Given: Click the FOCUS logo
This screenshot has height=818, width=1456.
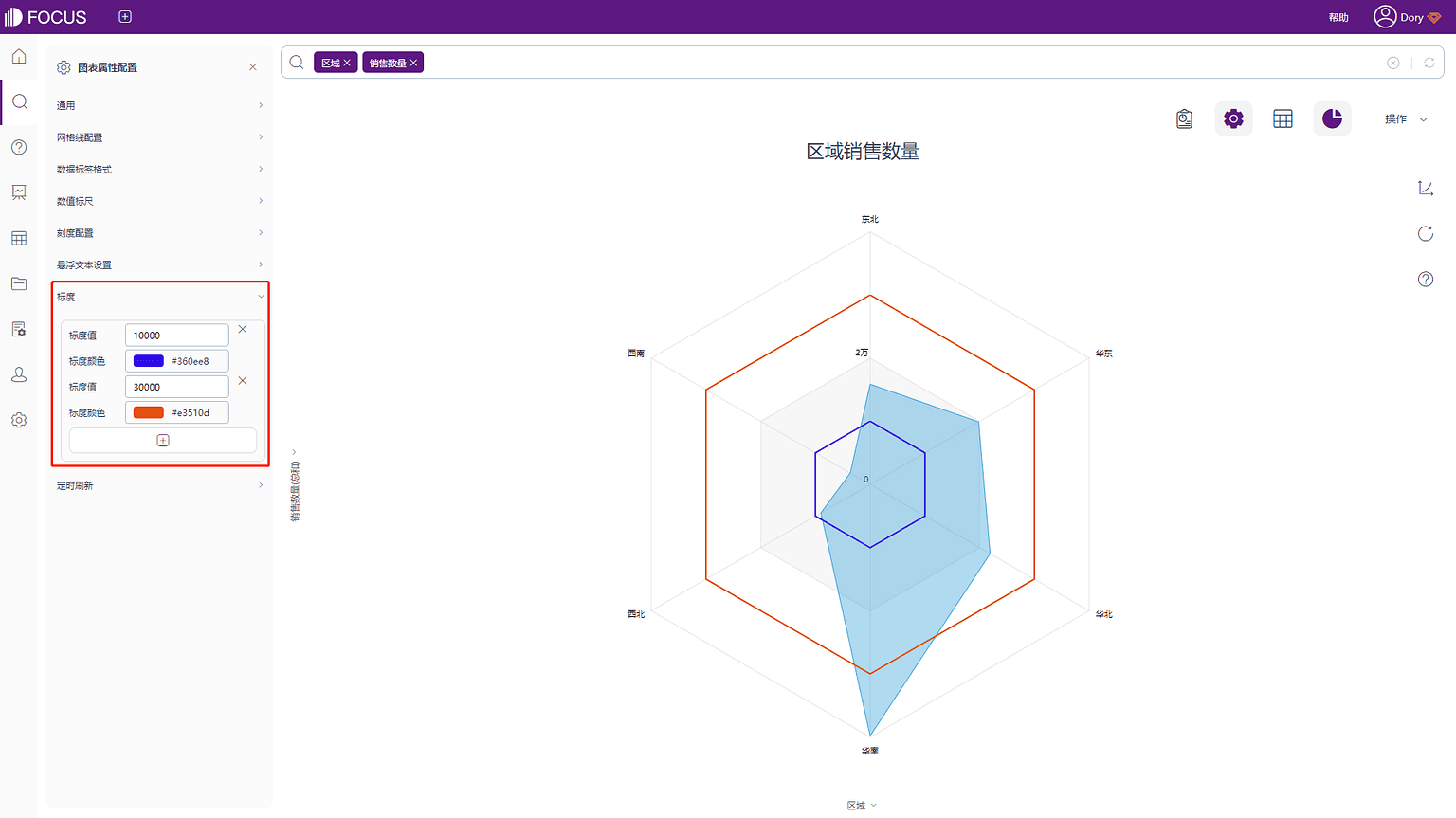Looking at the screenshot, I should click(x=45, y=17).
